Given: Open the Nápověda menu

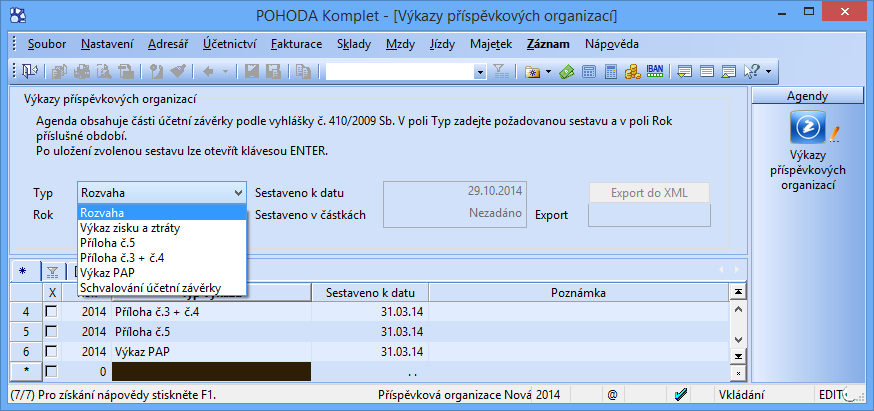Looking at the screenshot, I should (x=611, y=44).
